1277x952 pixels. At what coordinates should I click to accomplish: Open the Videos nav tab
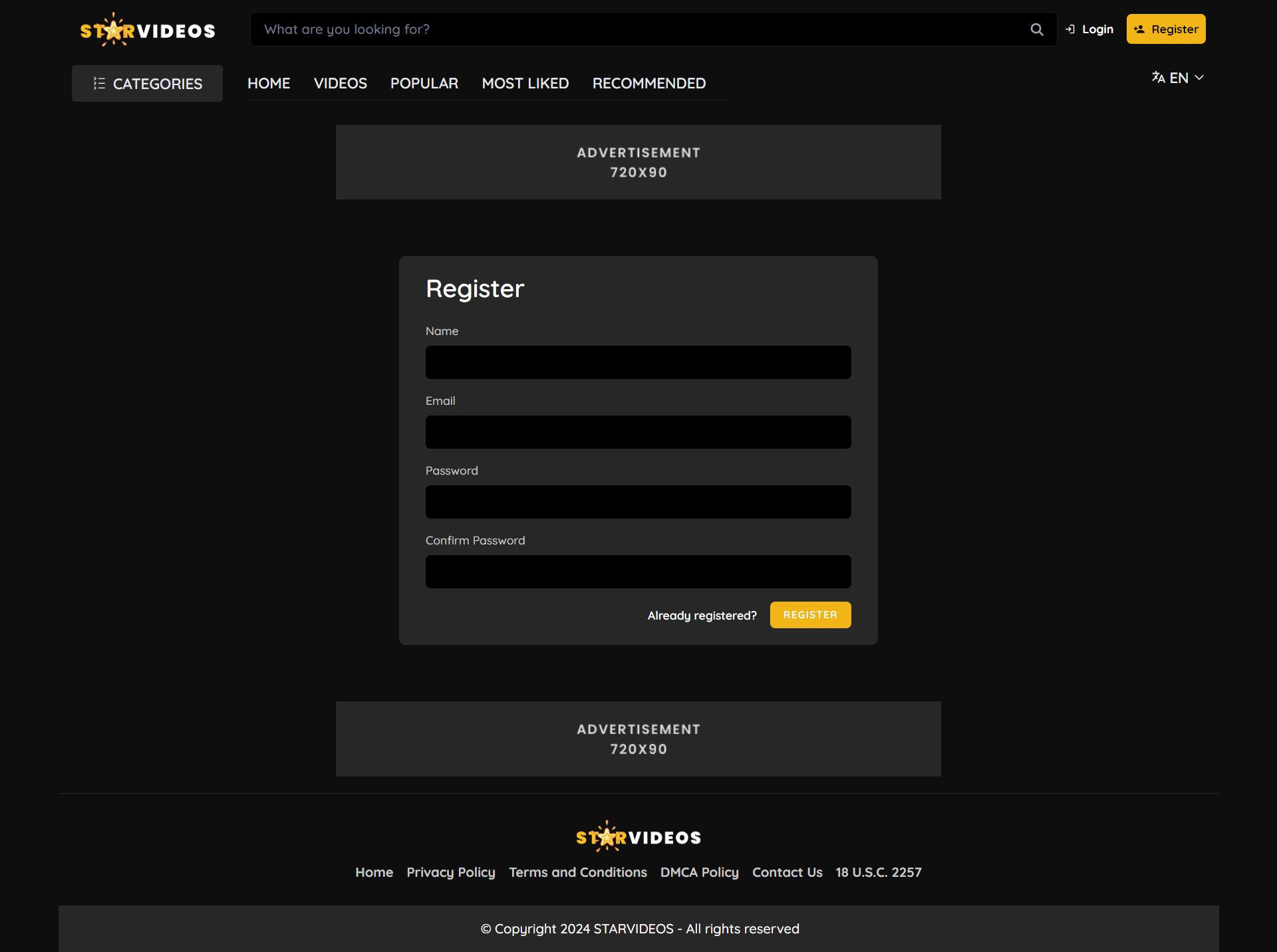coord(340,84)
